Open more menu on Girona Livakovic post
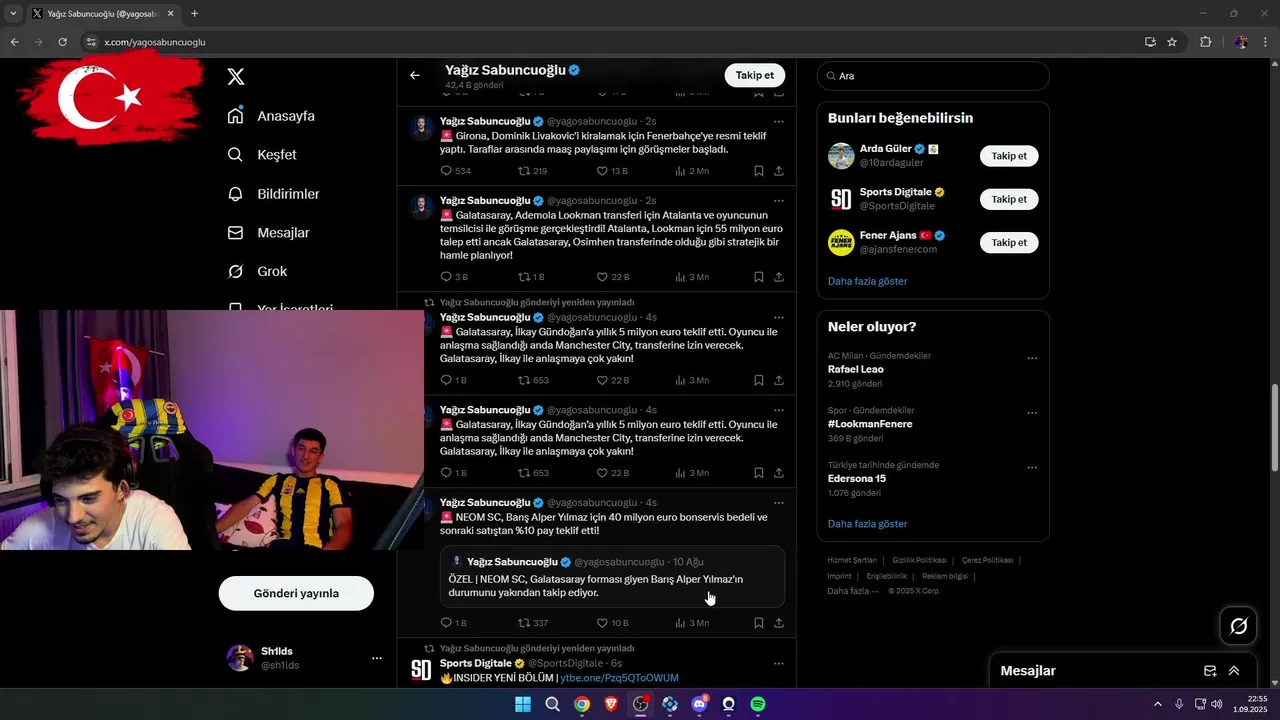 778,121
